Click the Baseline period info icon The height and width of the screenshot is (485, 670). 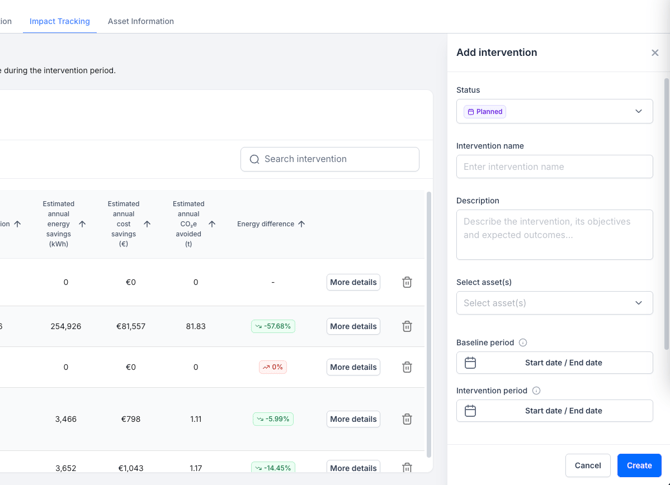pos(523,343)
